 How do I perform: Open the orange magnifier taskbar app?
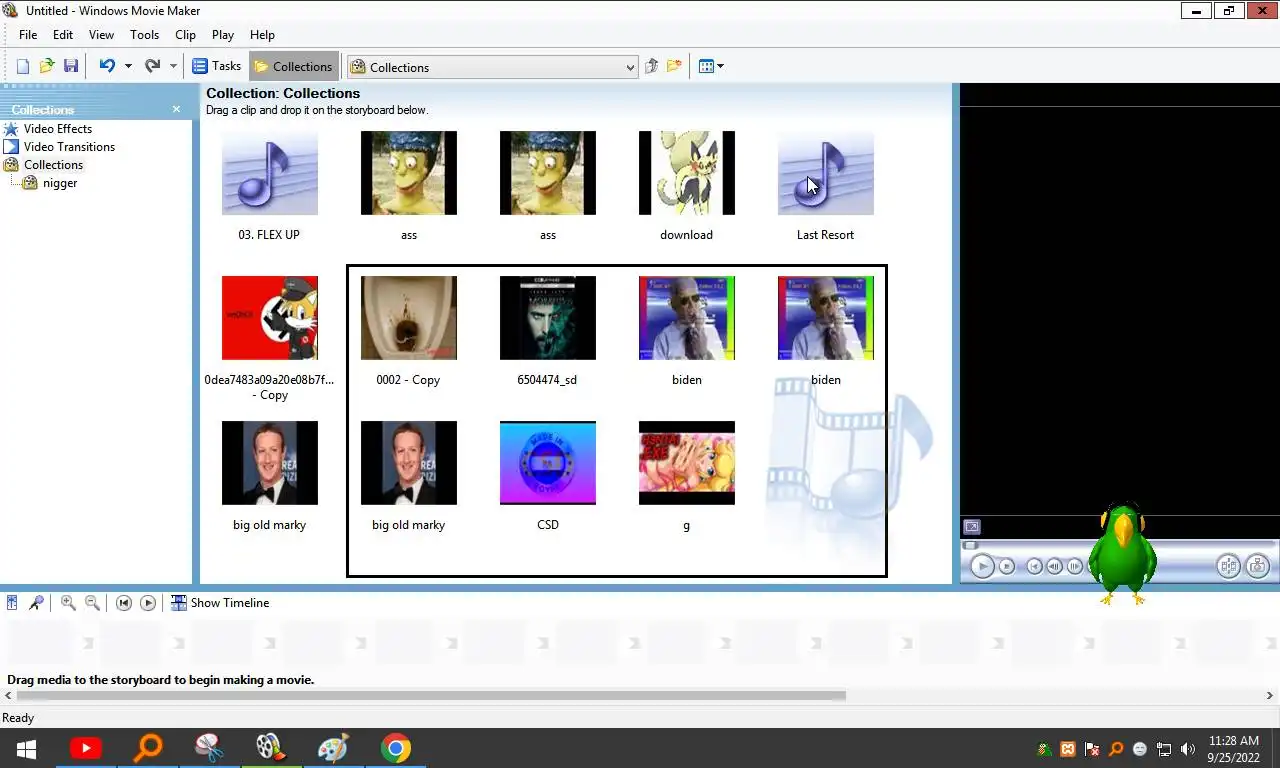[148, 748]
